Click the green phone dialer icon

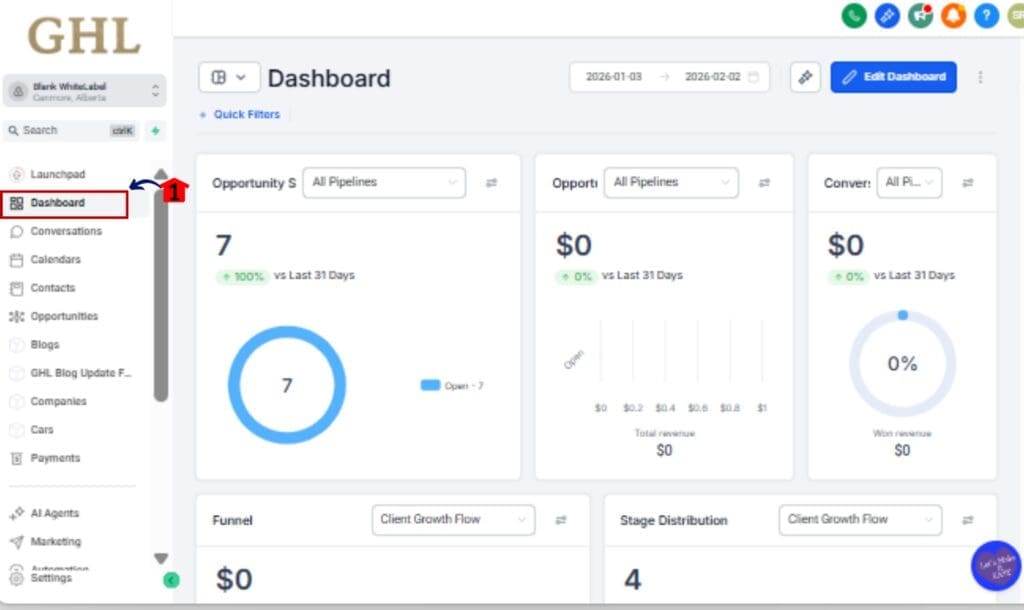pos(853,15)
